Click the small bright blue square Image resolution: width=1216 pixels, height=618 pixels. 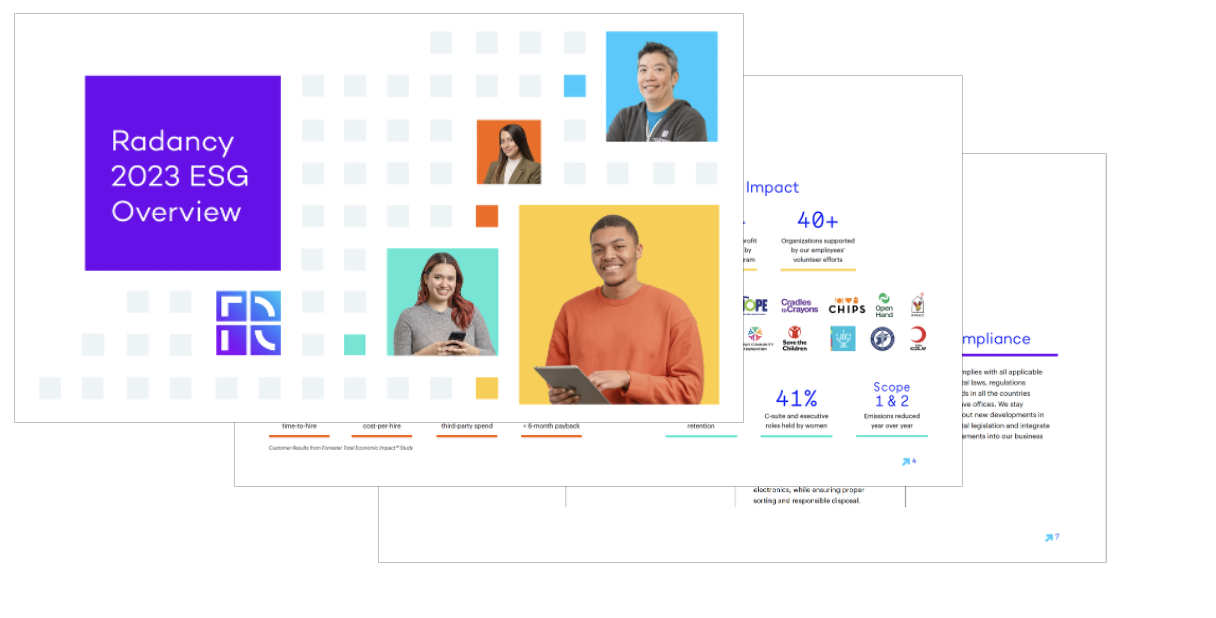pos(574,86)
